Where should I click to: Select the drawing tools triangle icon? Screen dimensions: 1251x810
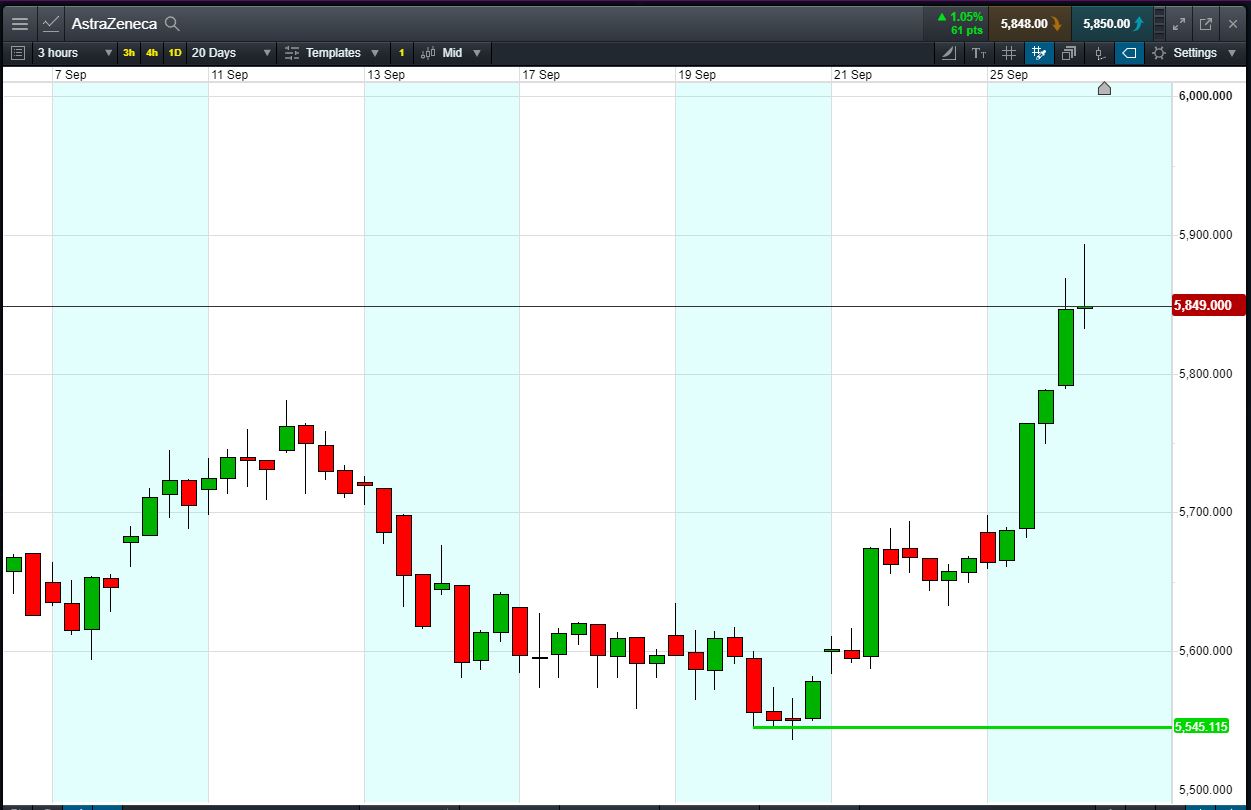pos(948,53)
